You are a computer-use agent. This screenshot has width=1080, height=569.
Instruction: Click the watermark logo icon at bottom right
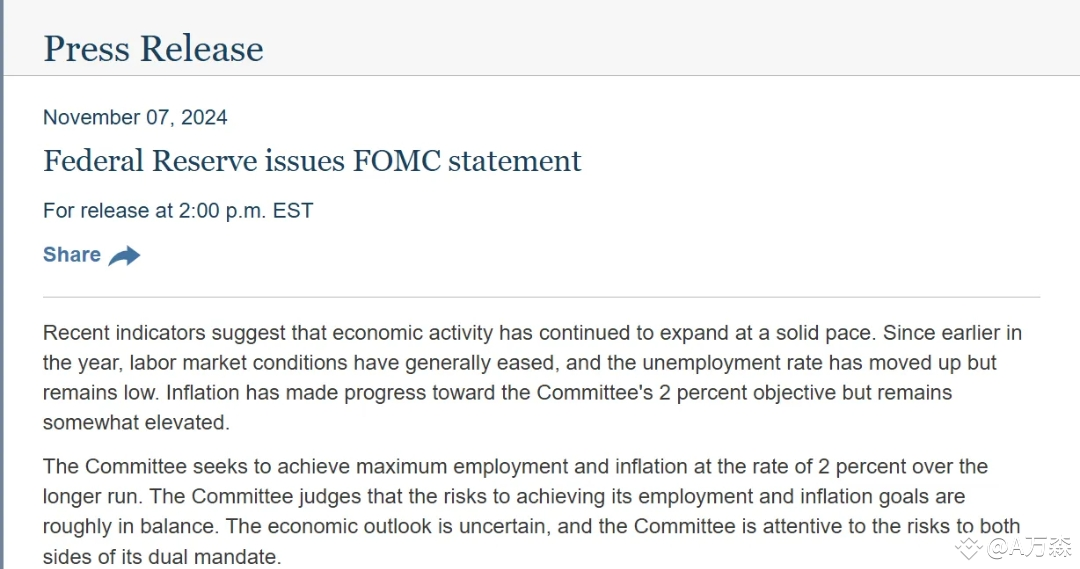click(x=968, y=546)
